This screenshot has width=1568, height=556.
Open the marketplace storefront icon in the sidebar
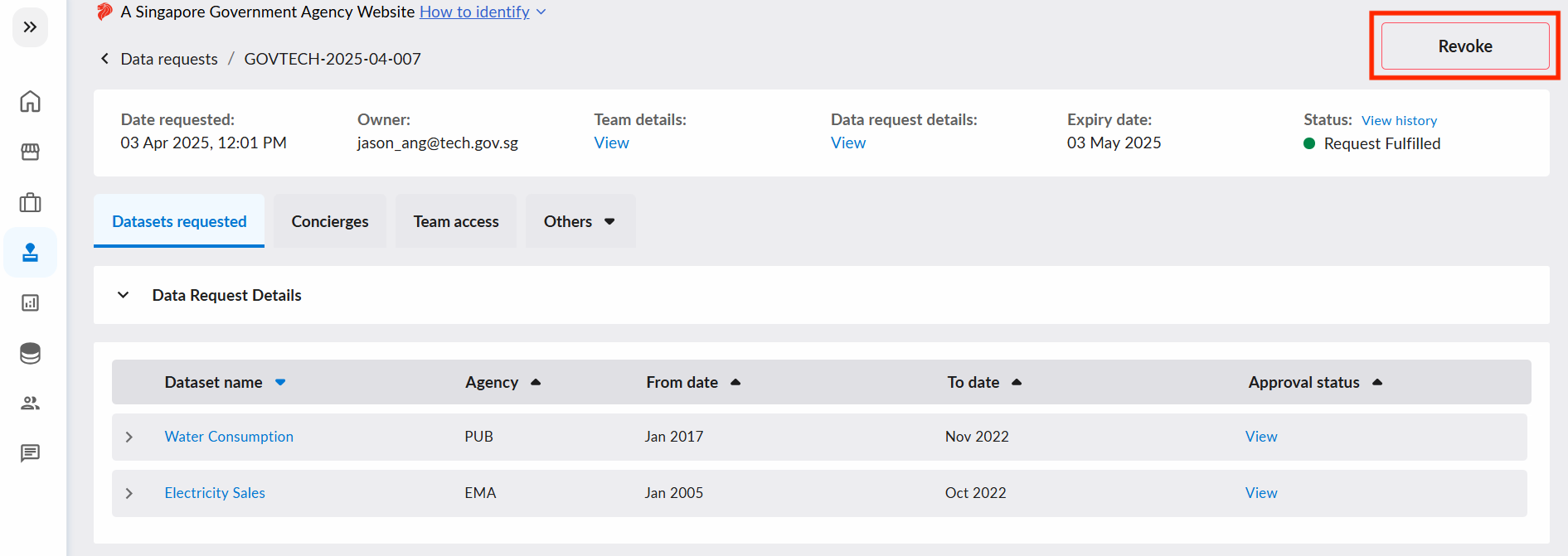point(30,152)
